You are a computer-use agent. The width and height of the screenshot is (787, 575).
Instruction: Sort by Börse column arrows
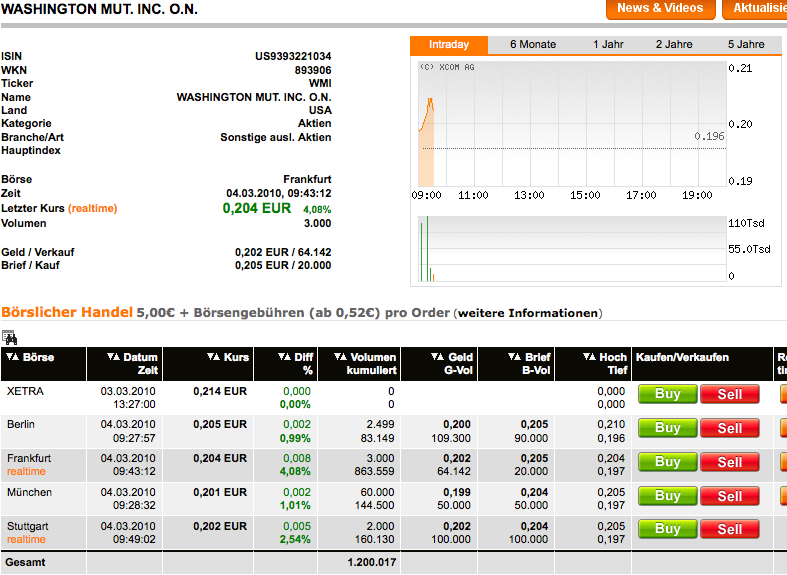[x=13, y=357]
